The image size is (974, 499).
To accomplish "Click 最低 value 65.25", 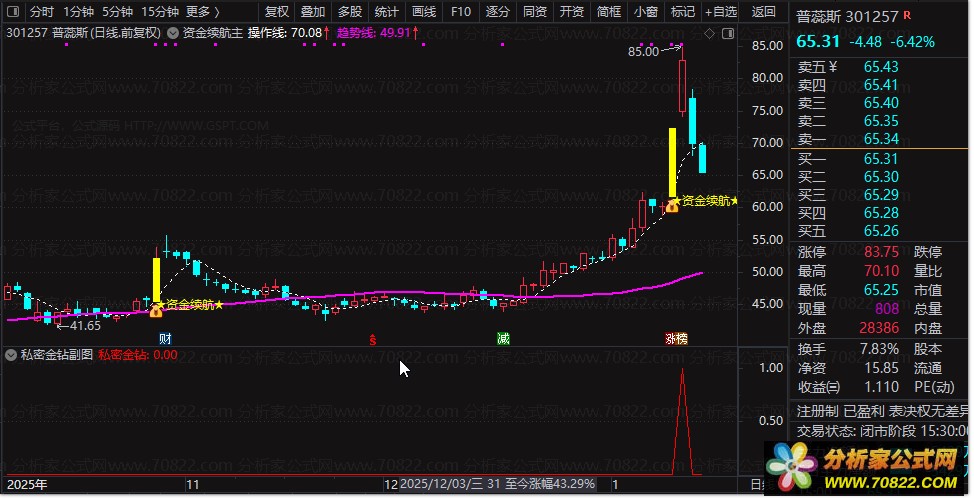I will pyautogui.click(x=881, y=290).
